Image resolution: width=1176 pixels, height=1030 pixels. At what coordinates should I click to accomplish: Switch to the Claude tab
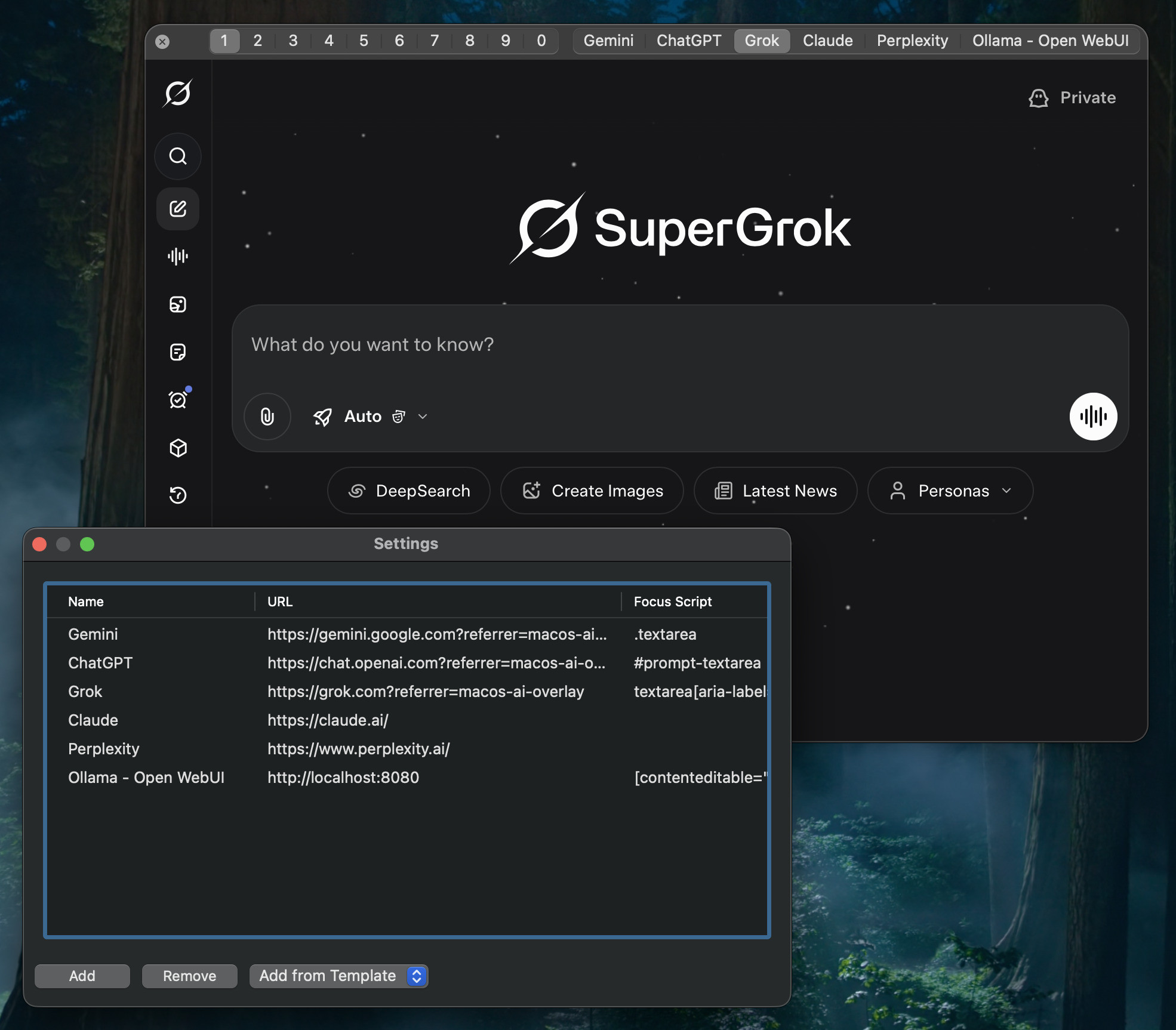pyautogui.click(x=827, y=41)
